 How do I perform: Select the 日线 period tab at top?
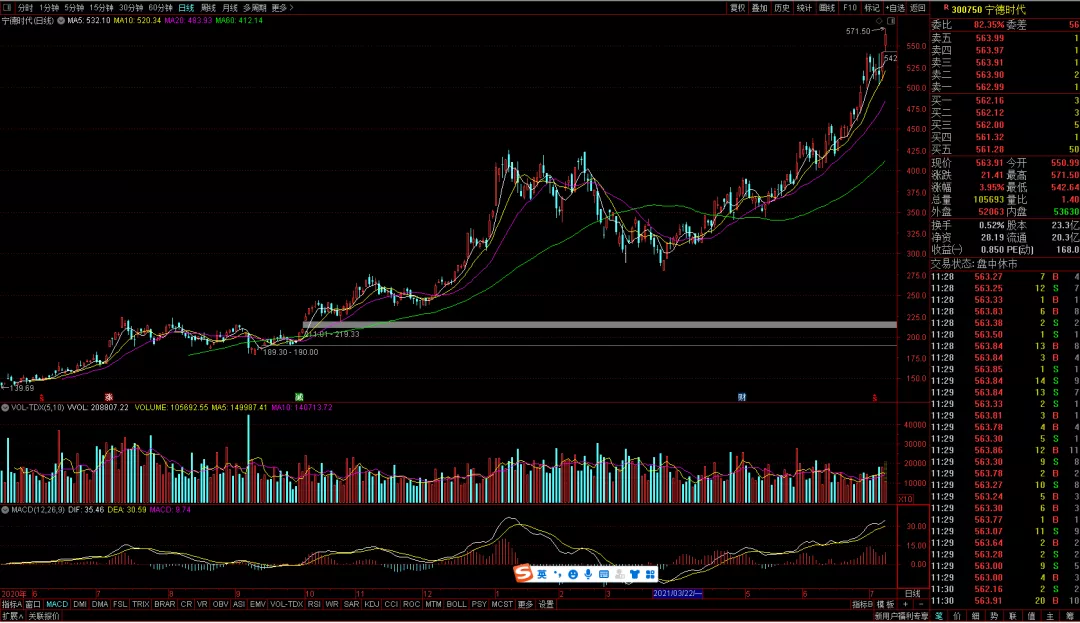(x=186, y=8)
